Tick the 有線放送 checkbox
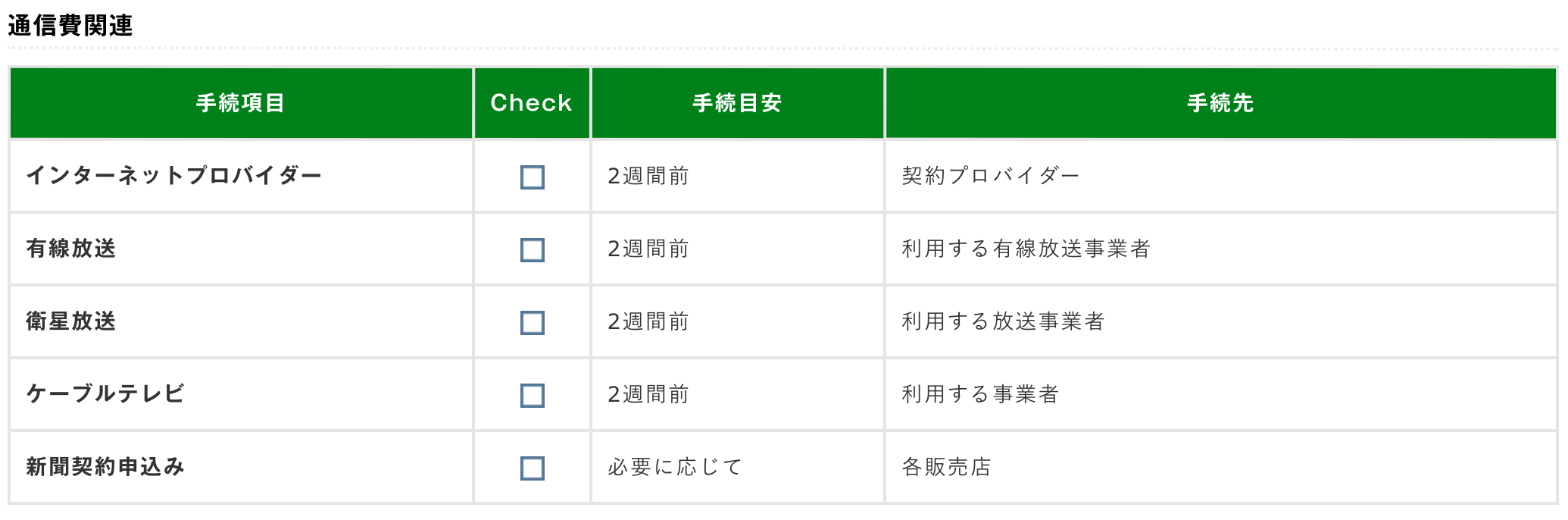Viewport: 1568px width, 520px height. (x=532, y=250)
